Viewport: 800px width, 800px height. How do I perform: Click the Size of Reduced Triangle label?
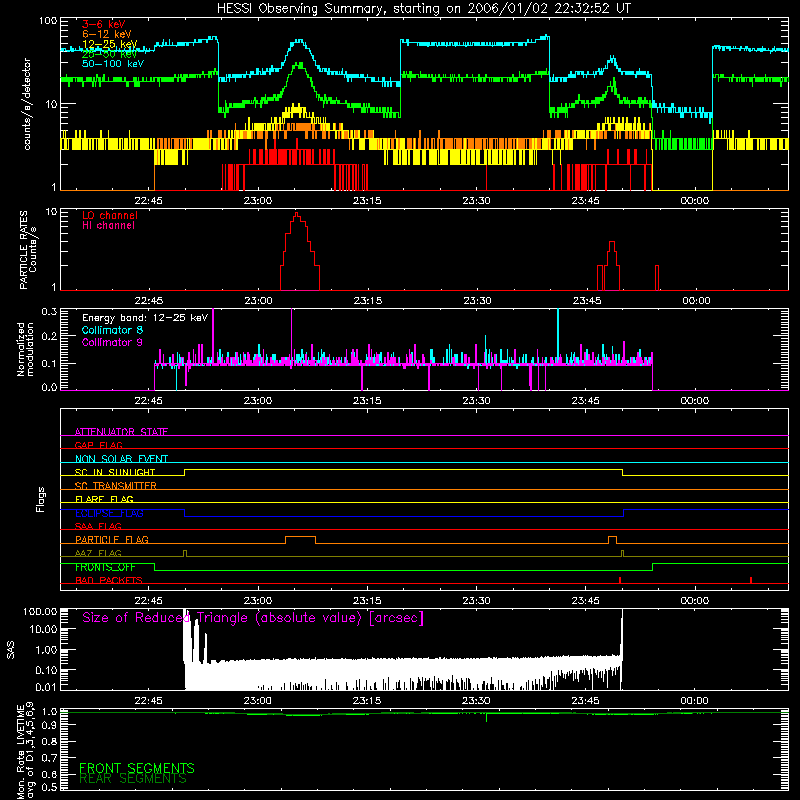(x=253, y=618)
